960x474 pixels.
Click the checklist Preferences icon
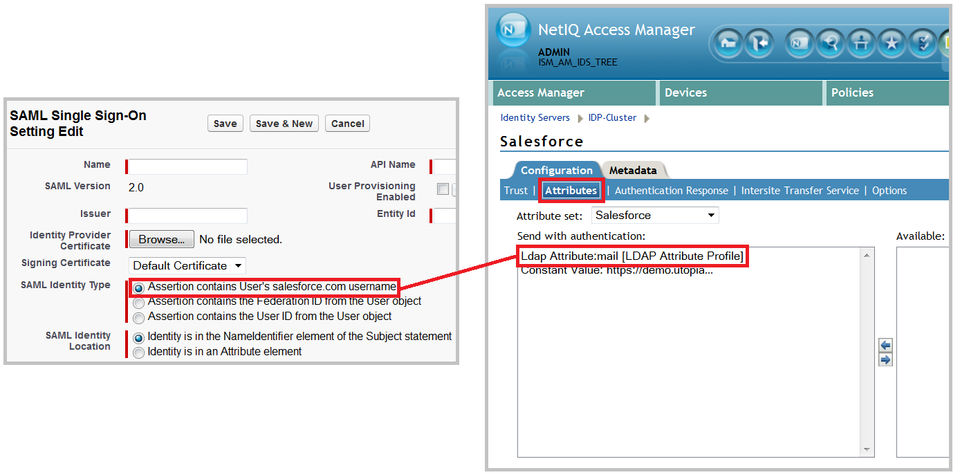pos(923,44)
